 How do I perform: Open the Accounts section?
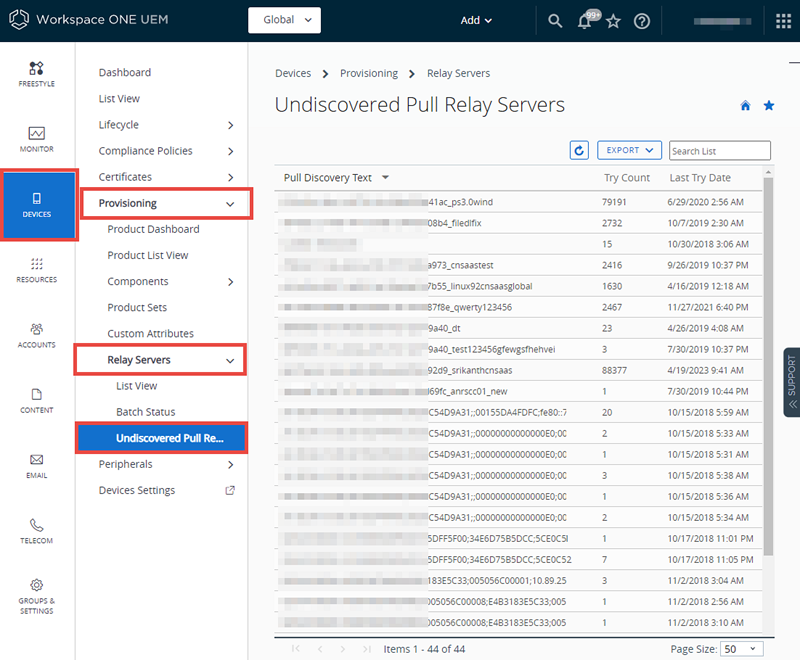tap(36, 335)
